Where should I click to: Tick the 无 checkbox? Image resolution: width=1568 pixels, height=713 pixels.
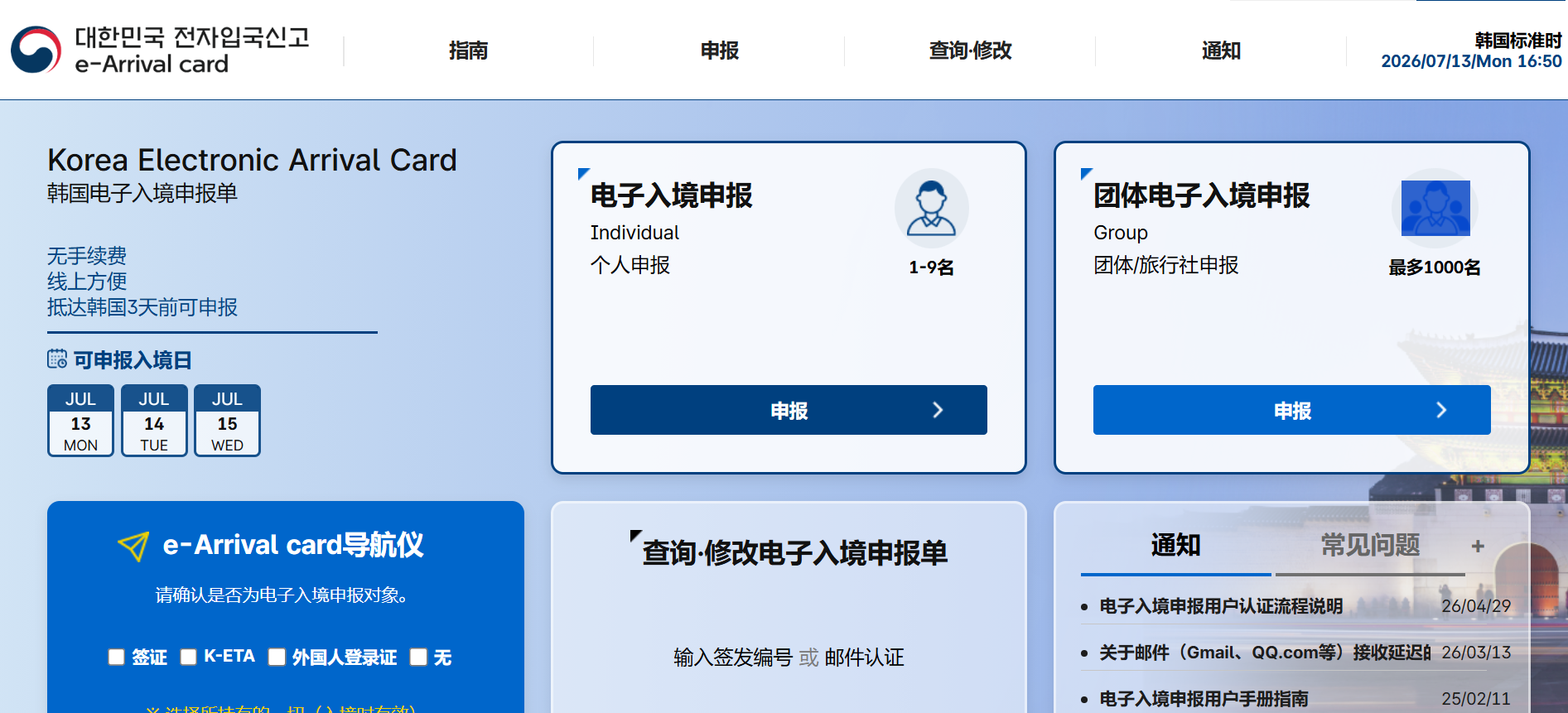click(418, 657)
